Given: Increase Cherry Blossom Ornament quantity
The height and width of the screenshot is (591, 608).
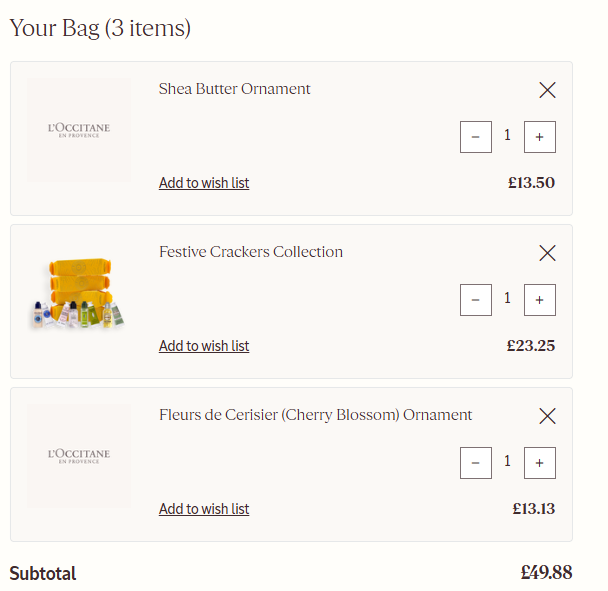Looking at the screenshot, I should click(x=539, y=463).
